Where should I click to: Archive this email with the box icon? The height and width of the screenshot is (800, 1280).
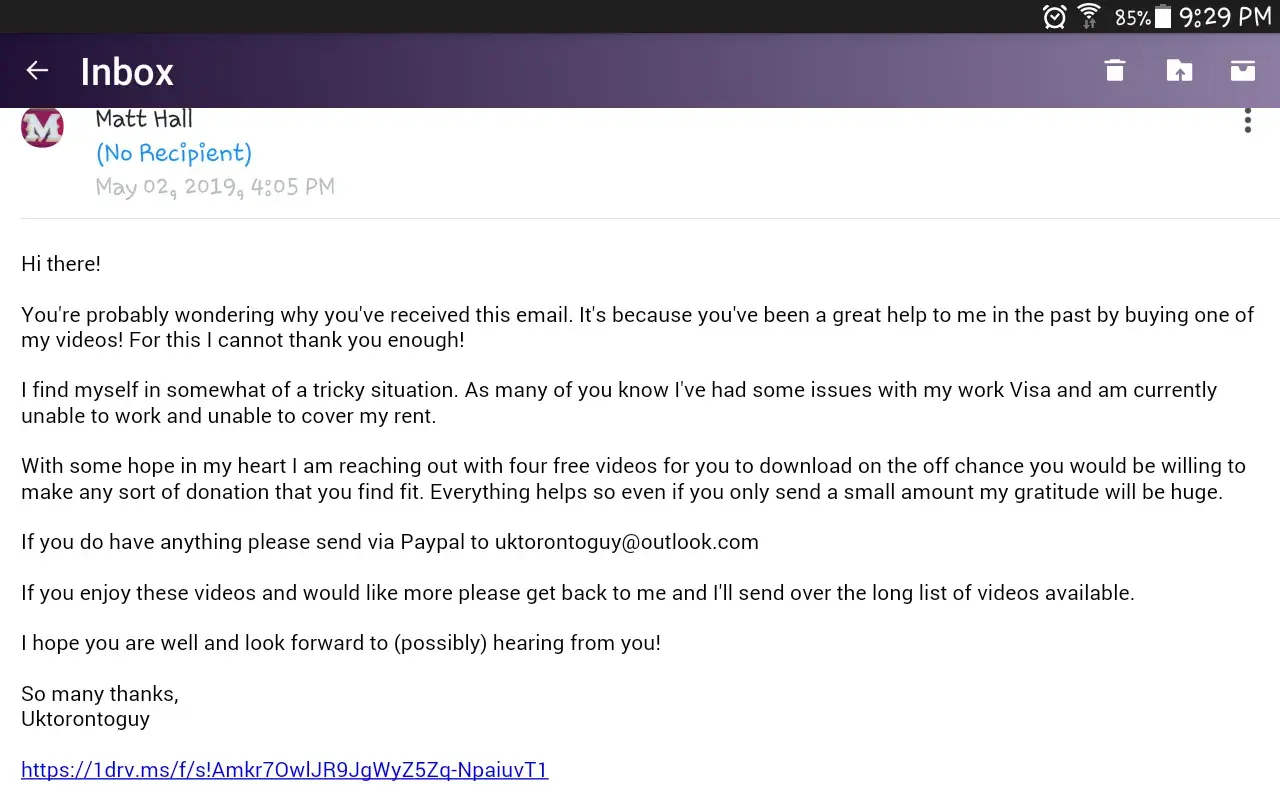(1243, 70)
